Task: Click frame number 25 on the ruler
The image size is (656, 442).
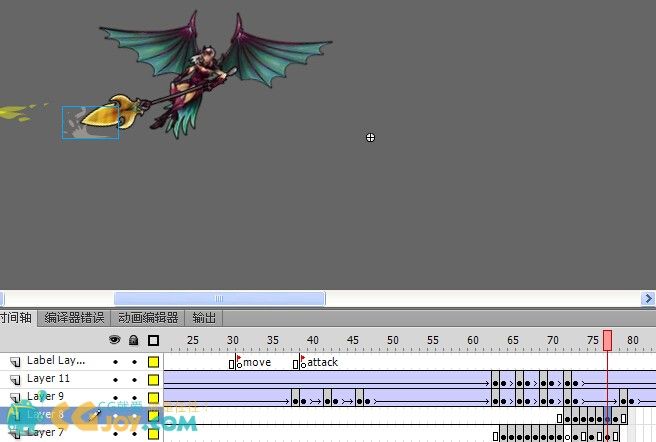Action: 192,340
